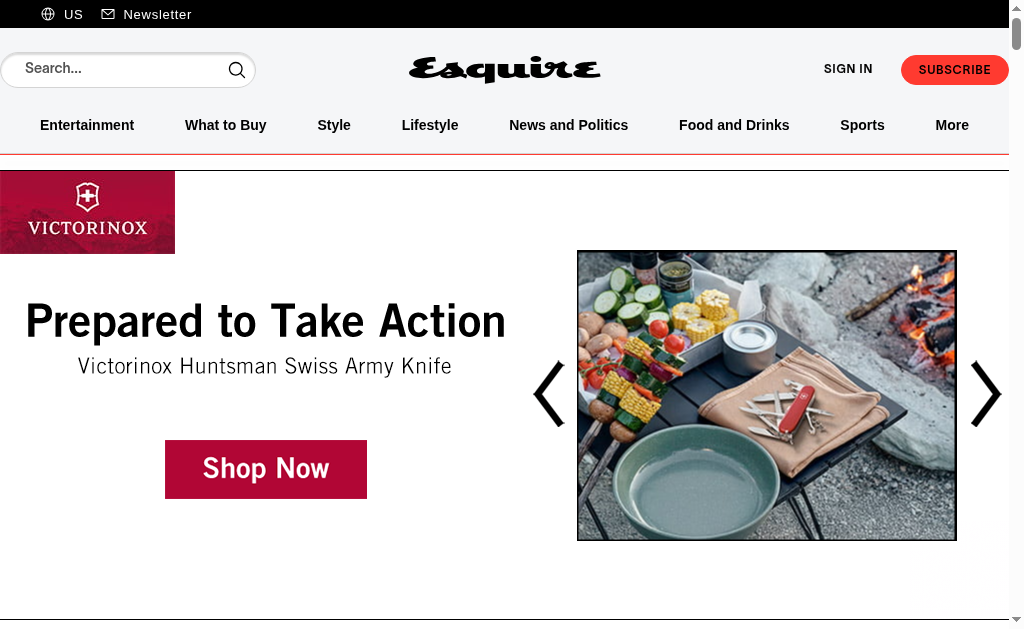Expand the More navigation menu
Image resolution: width=1024 pixels, height=629 pixels.
click(952, 125)
